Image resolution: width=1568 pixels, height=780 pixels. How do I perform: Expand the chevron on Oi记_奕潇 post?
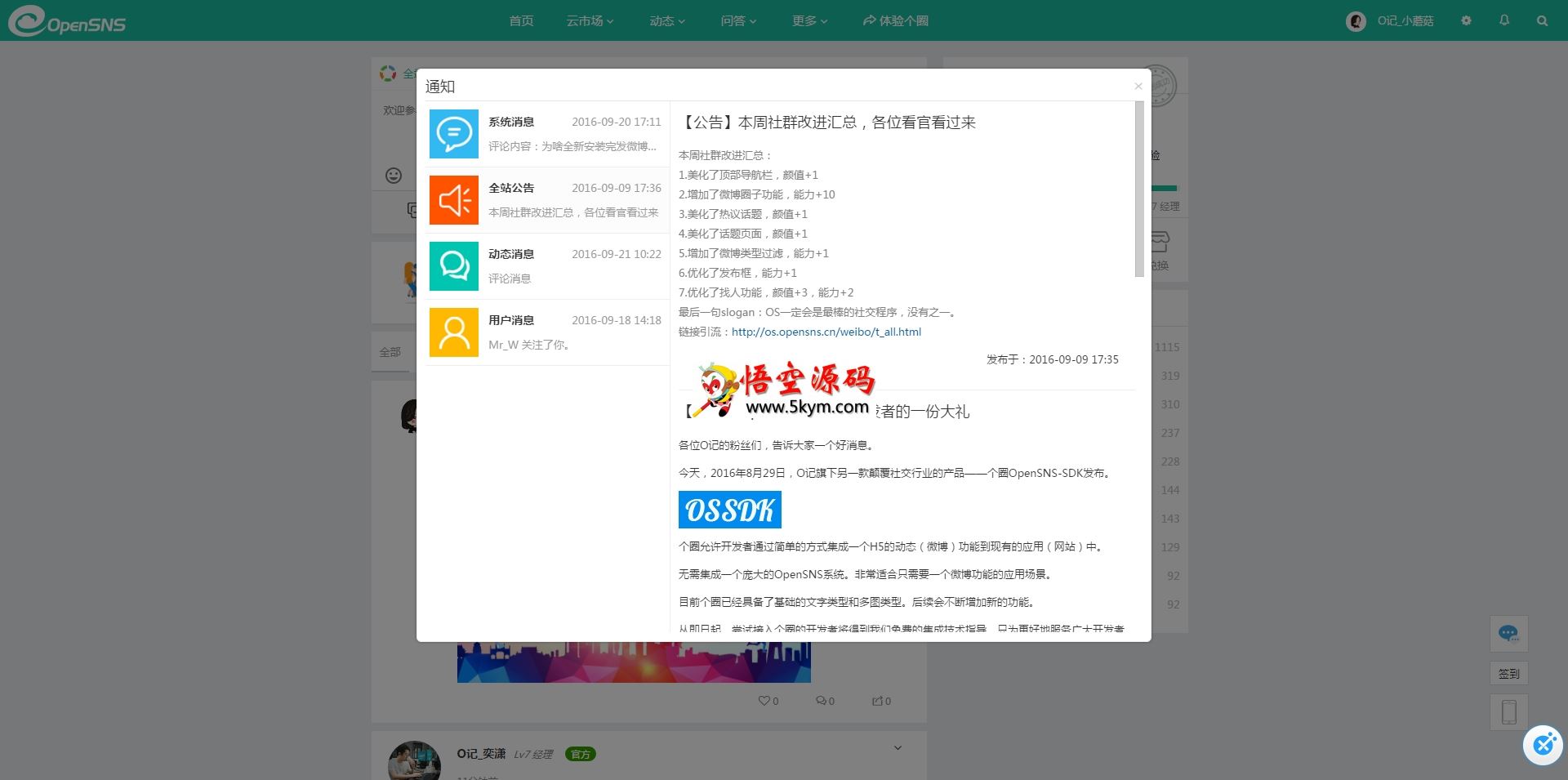(898, 748)
